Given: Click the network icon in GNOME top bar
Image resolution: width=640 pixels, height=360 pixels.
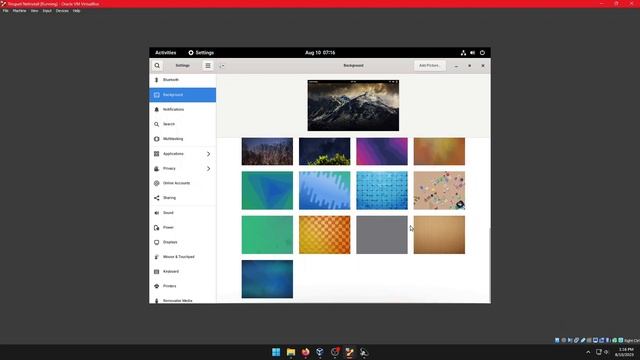Looking at the screenshot, I should coord(463,53).
